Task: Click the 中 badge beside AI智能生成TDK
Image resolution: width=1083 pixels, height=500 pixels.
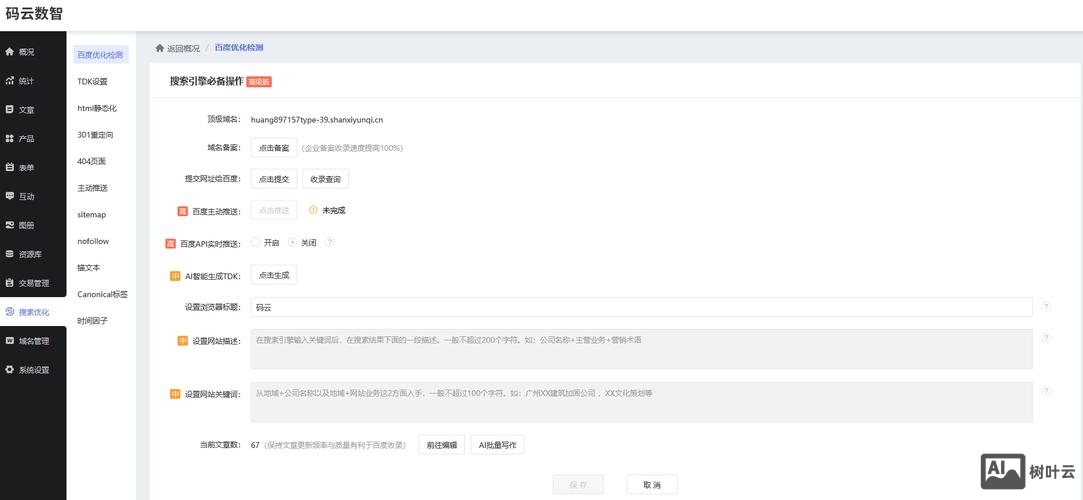Action: pos(175,276)
